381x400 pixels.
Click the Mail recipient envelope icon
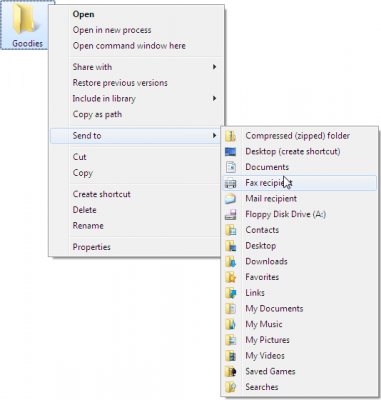tap(230, 199)
